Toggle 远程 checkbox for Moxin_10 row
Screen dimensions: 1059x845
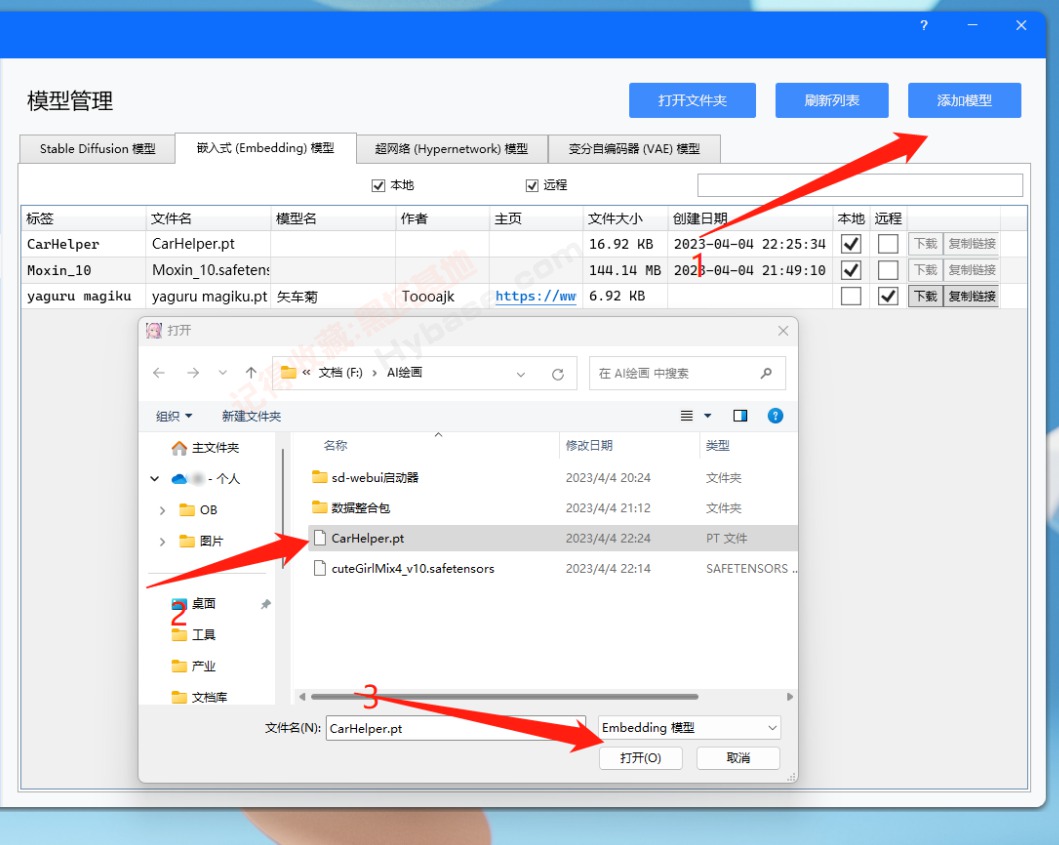tap(887, 270)
